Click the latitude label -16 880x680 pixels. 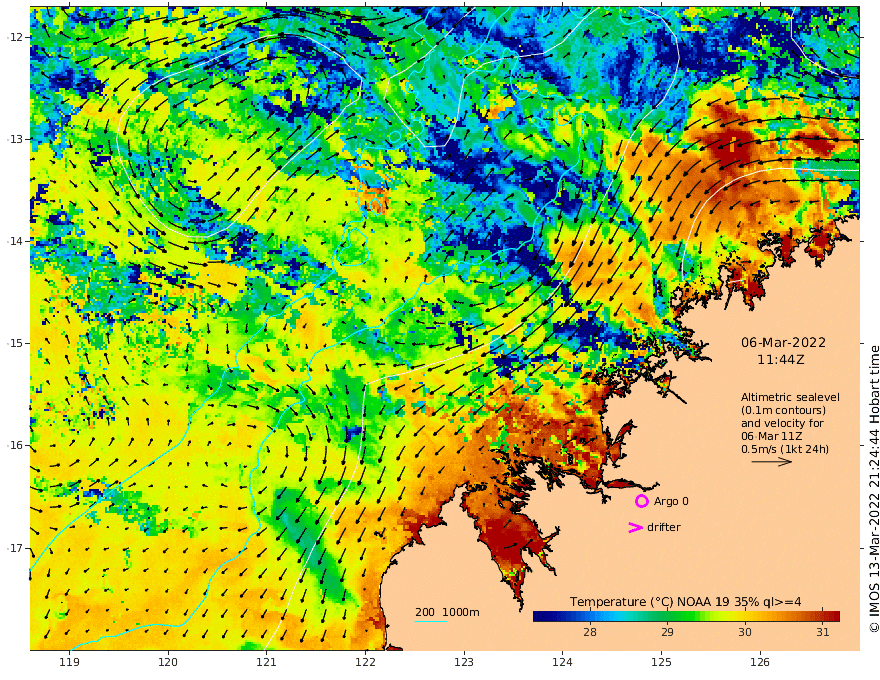click(15, 445)
